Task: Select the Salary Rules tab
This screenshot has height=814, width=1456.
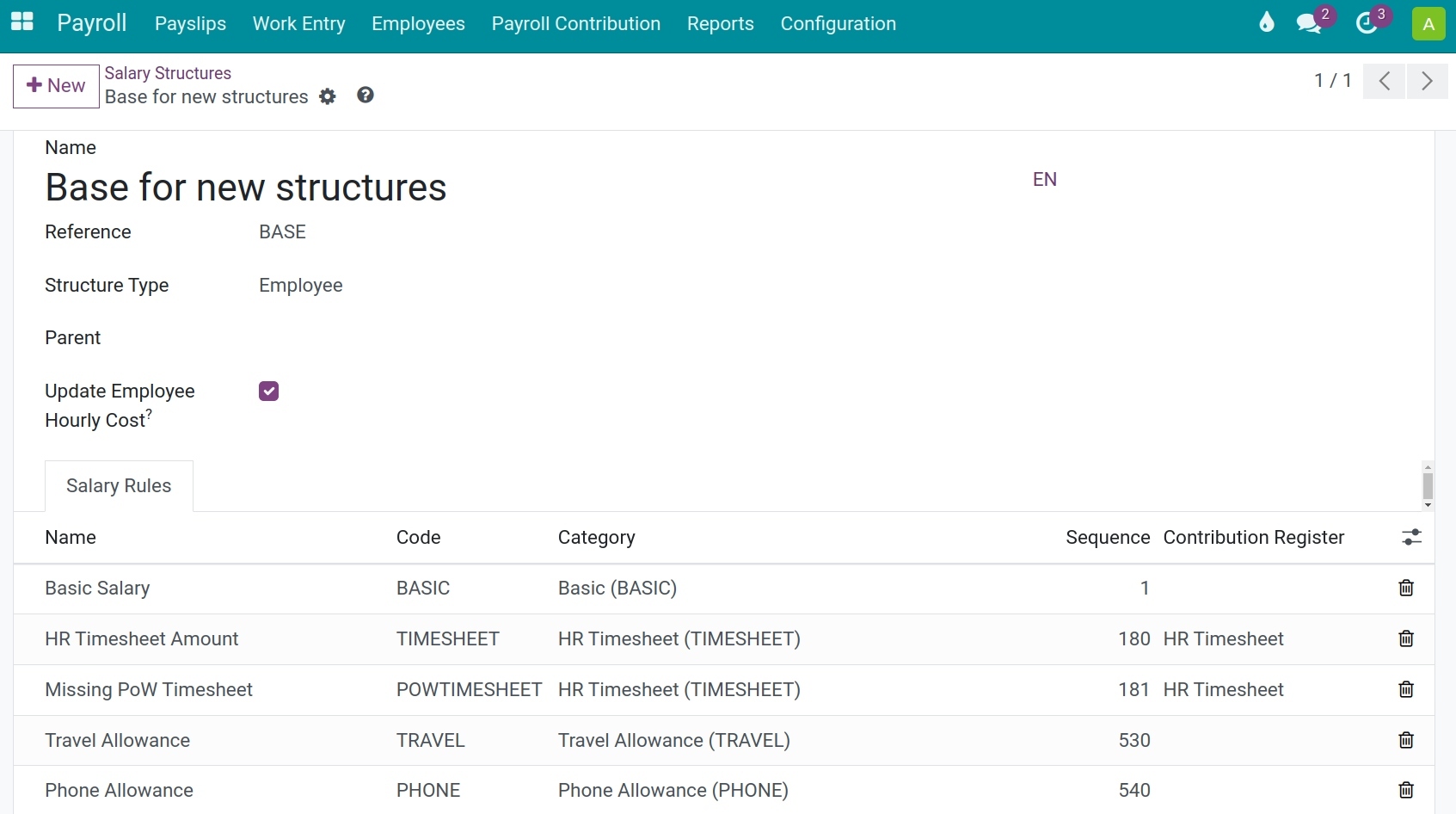Action: pyautogui.click(x=119, y=486)
